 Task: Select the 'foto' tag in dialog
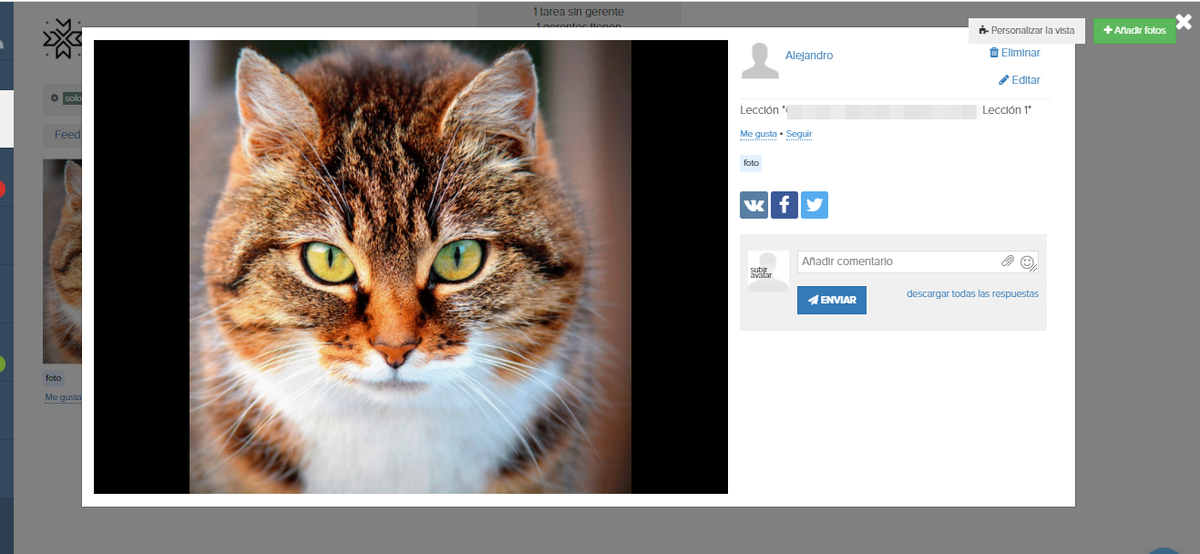(751, 162)
